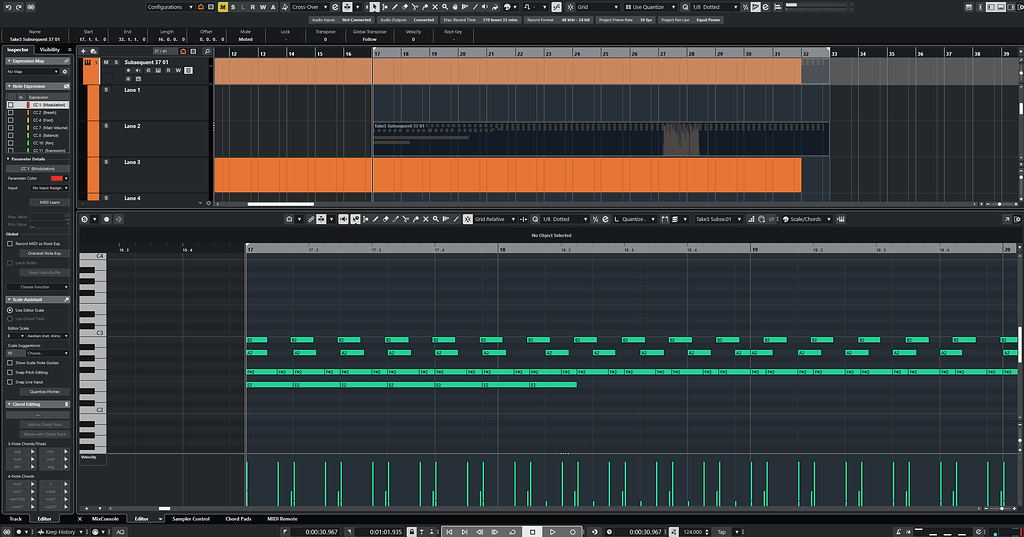The height and width of the screenshot is (537, 1024).
Task: Collapse the Chord Editing section
Action: tap(8, 404)
